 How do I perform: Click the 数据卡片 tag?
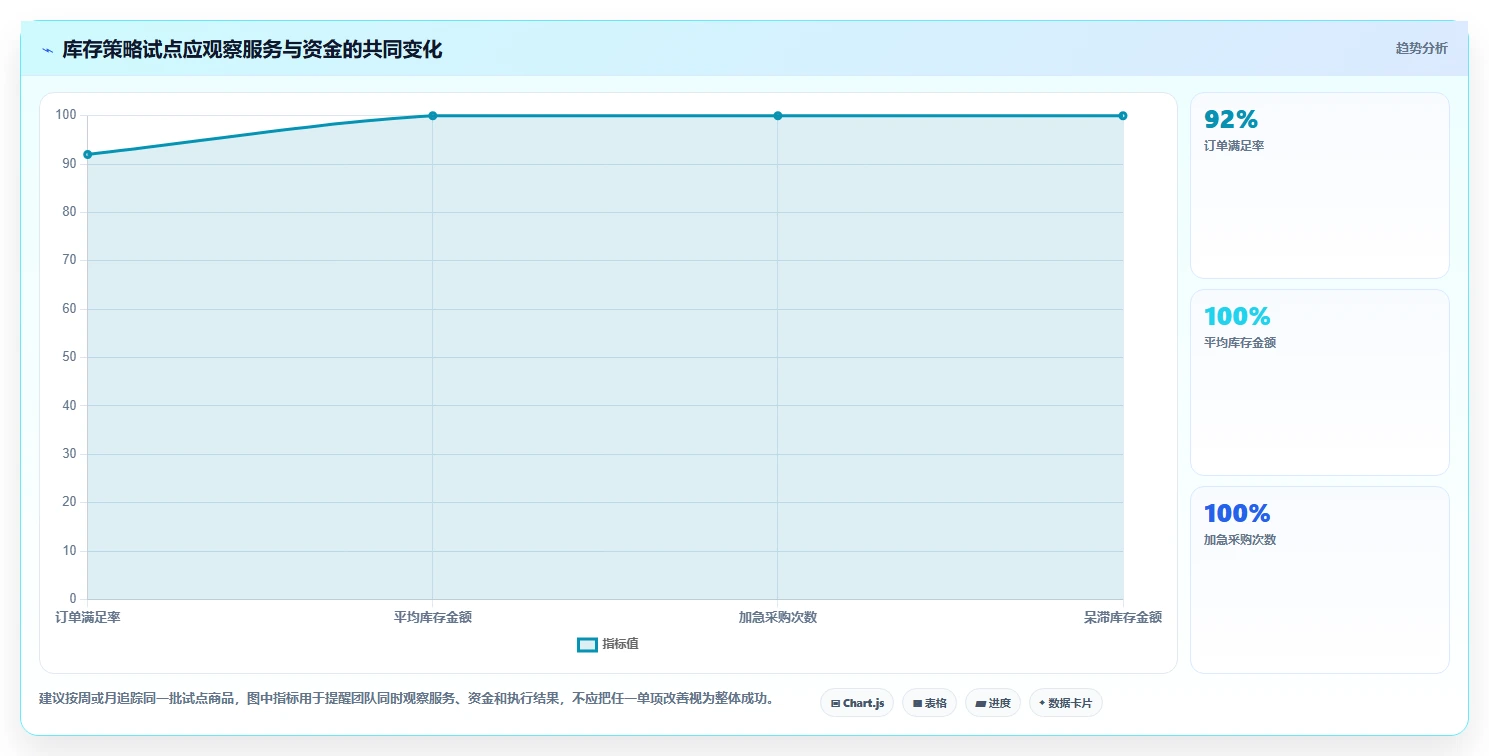(x=1066, y=703)
